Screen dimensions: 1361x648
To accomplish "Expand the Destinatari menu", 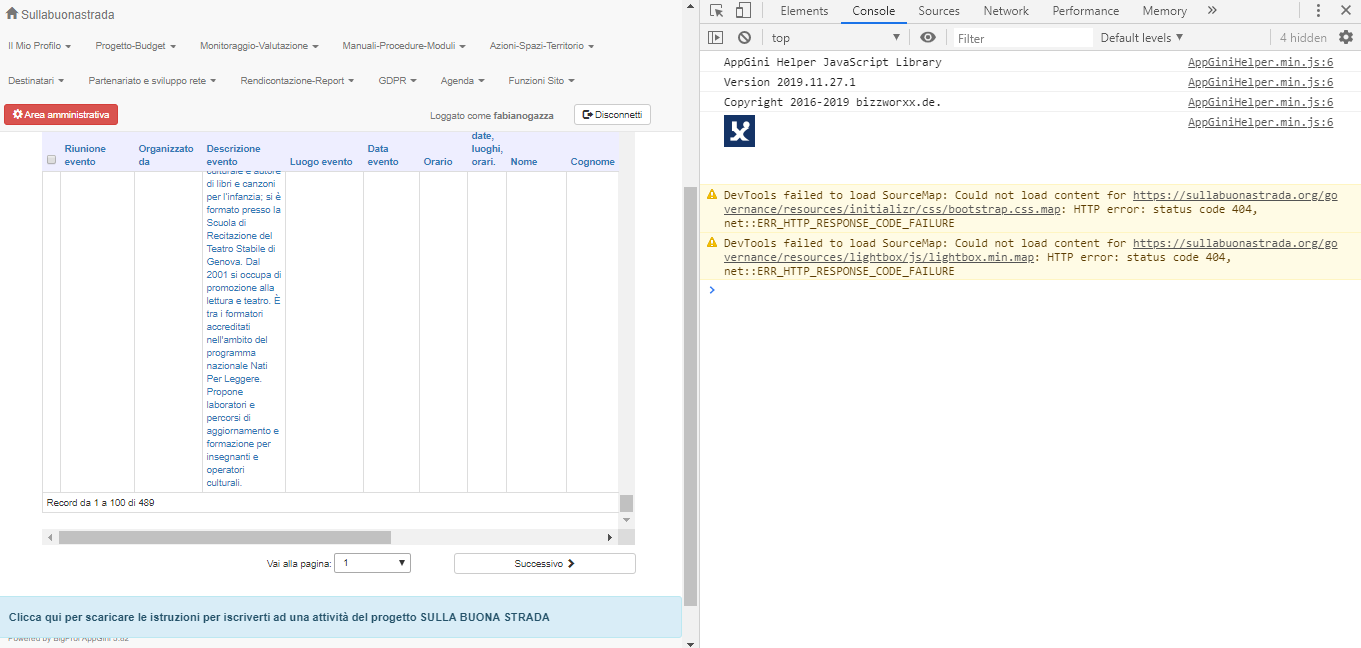I will pyautogui.click(x=36, y=80).
